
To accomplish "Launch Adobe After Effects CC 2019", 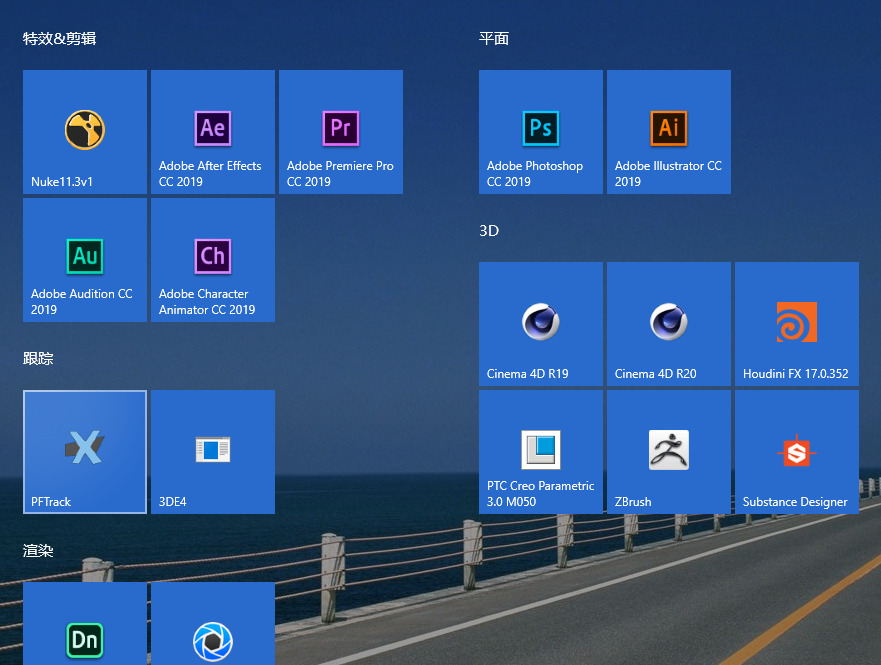I will [x=213, y=132].
